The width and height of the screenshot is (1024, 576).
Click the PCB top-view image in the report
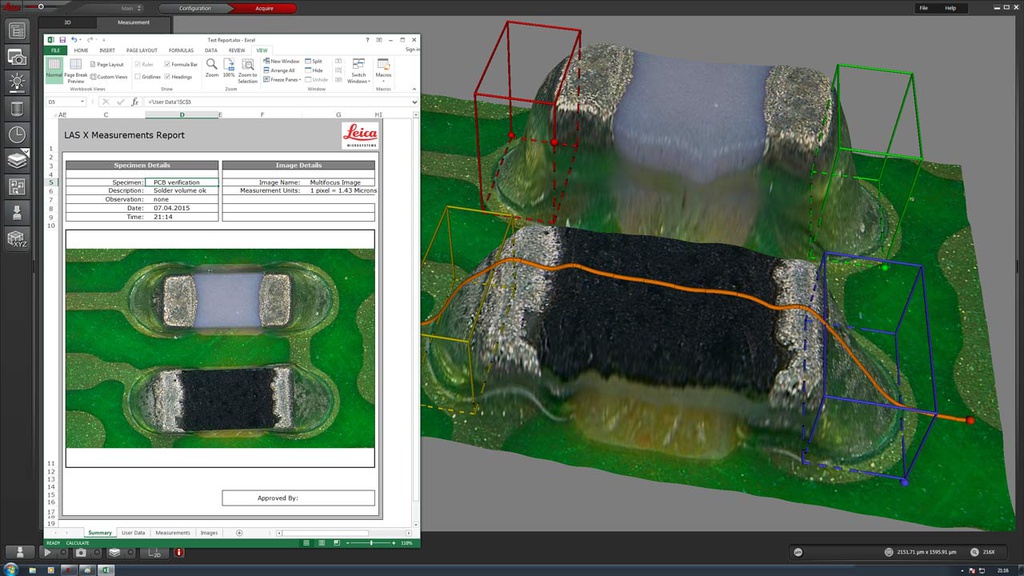click(220, 348)
